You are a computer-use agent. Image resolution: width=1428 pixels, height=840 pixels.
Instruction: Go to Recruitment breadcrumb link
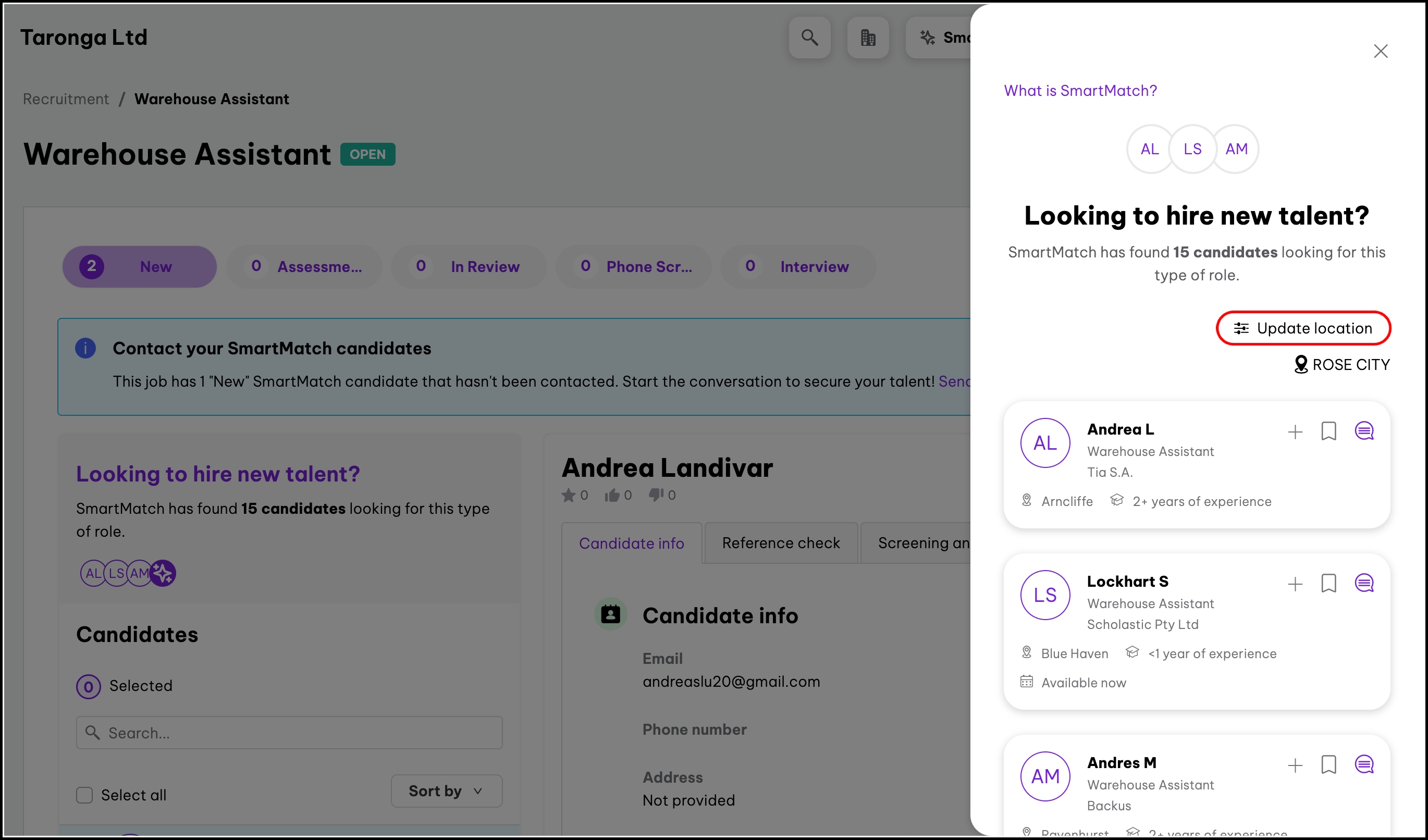[66, 98]
